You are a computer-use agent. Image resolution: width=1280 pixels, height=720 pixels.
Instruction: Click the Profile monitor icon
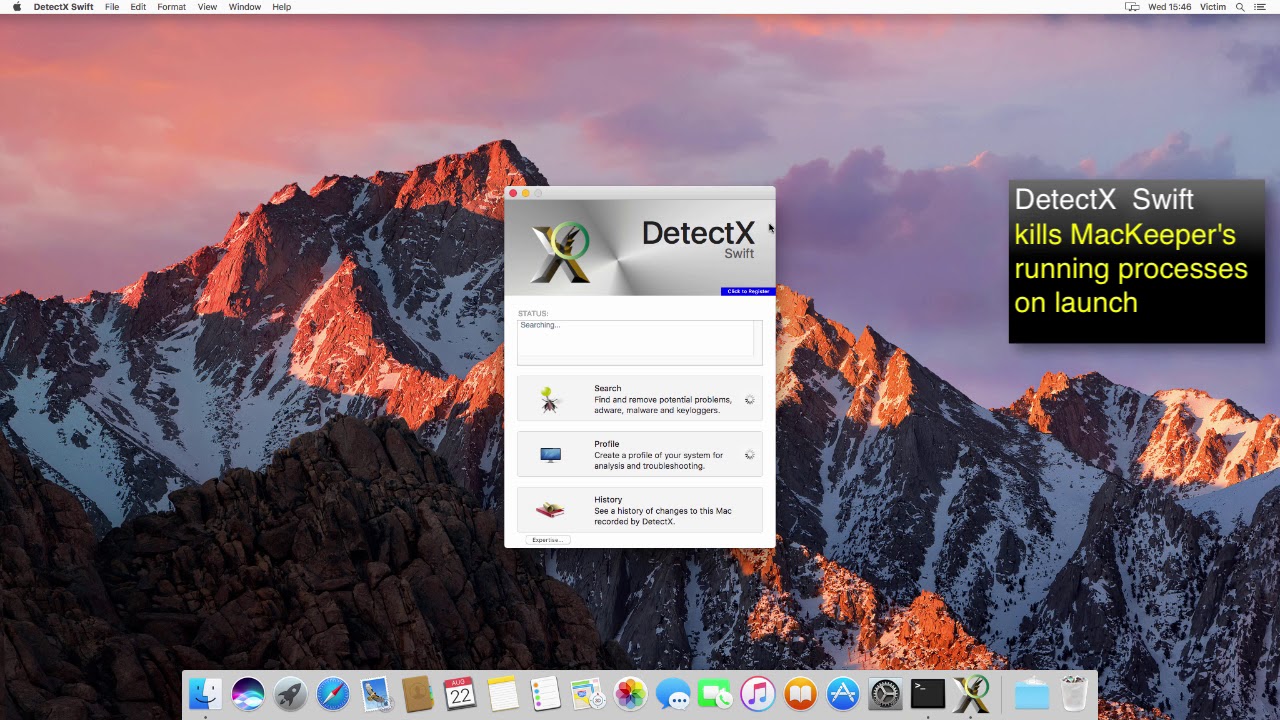point(550,455)
